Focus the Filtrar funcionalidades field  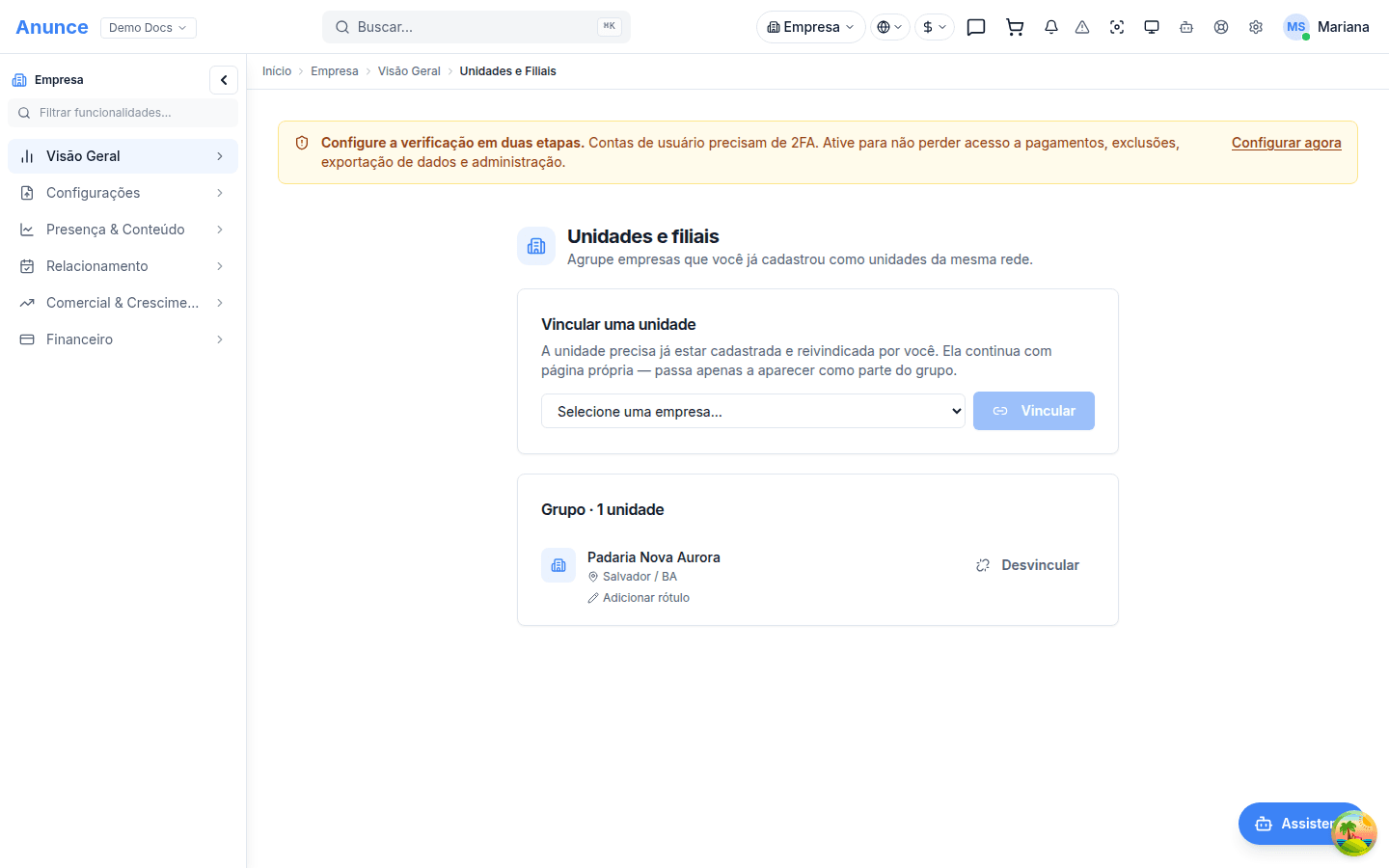[123, 113]
